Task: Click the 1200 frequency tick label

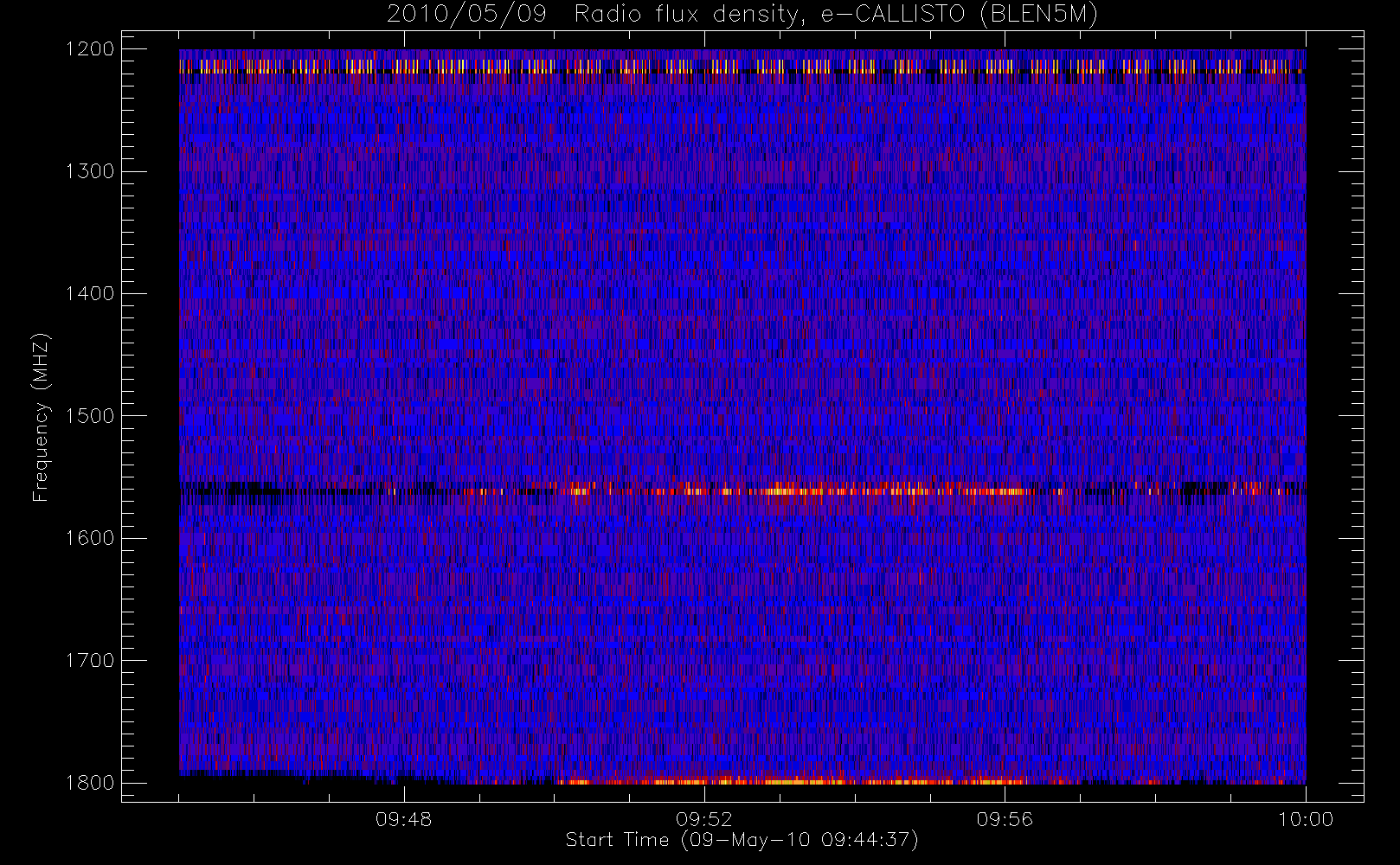Action: 90,49
